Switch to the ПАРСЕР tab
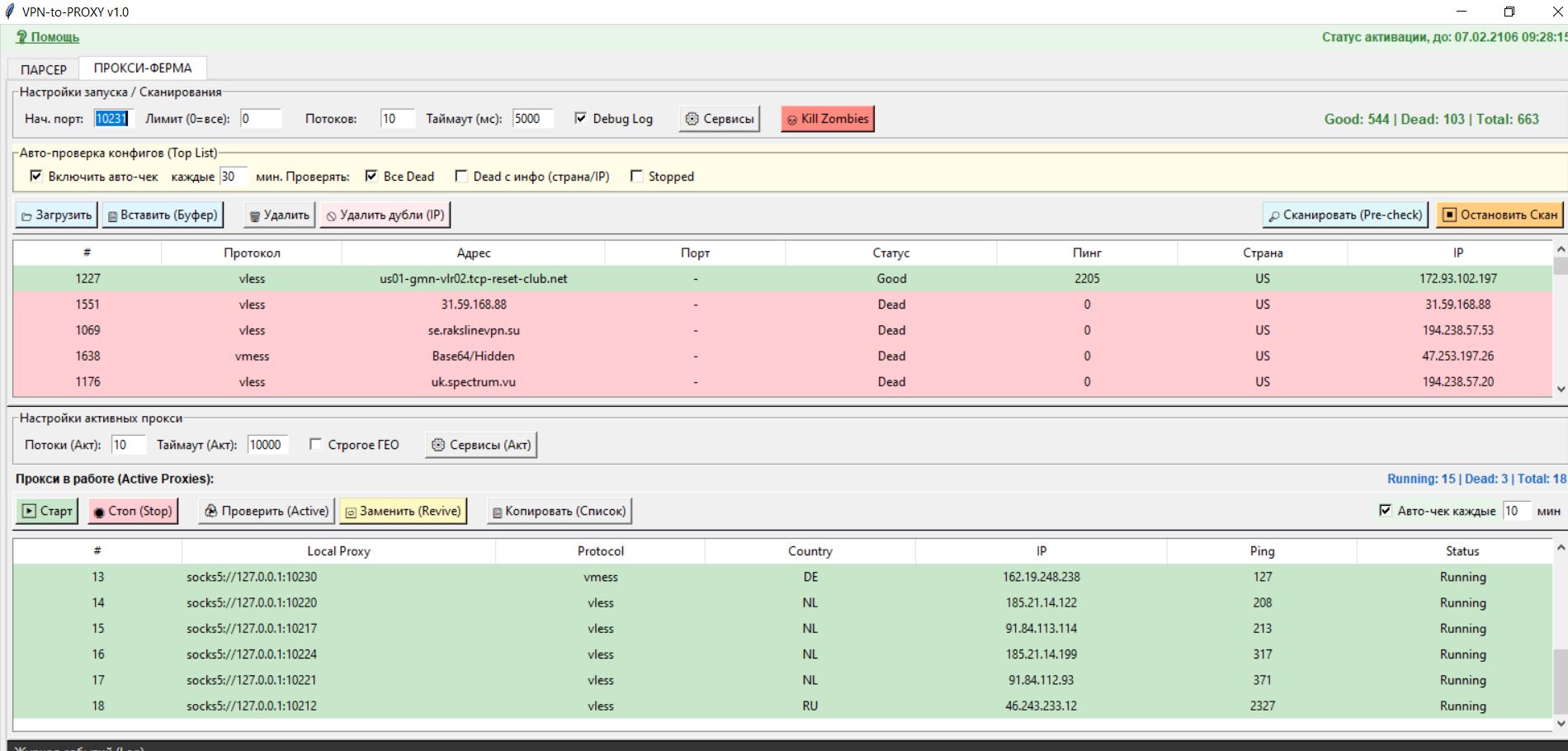This screenshot has height=751, width=1568. click(44, 69)
